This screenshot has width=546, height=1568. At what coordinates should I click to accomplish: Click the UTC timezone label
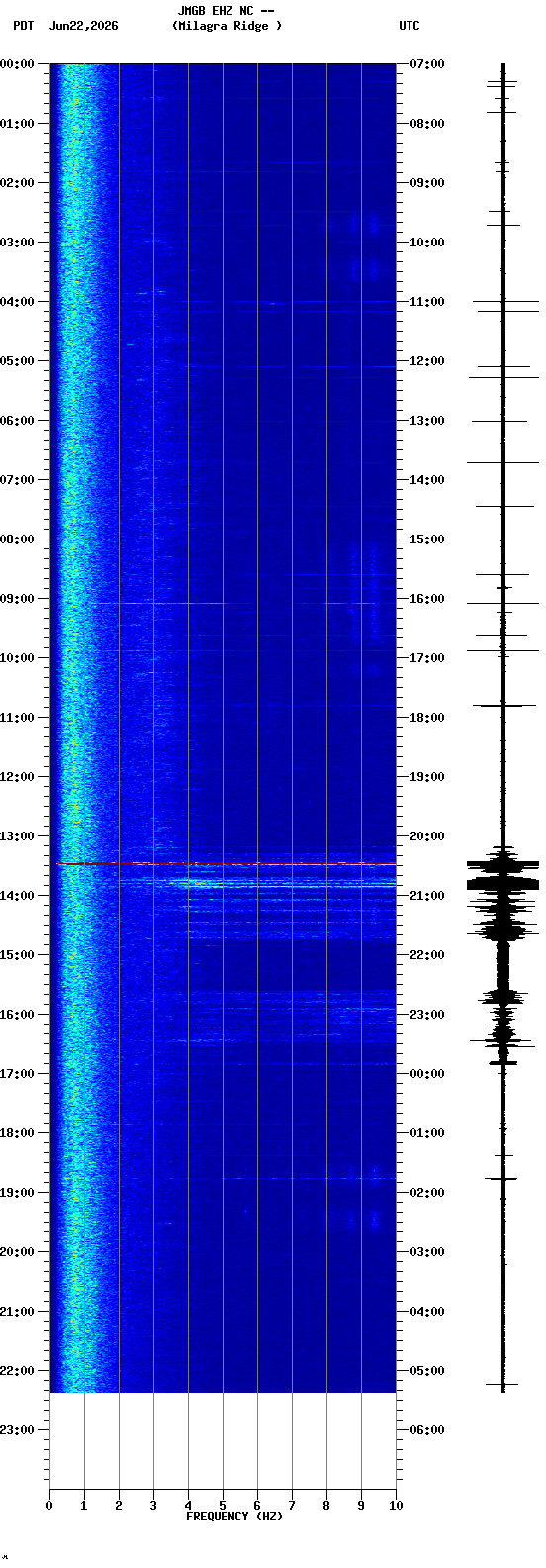click(x=409, y=26)
